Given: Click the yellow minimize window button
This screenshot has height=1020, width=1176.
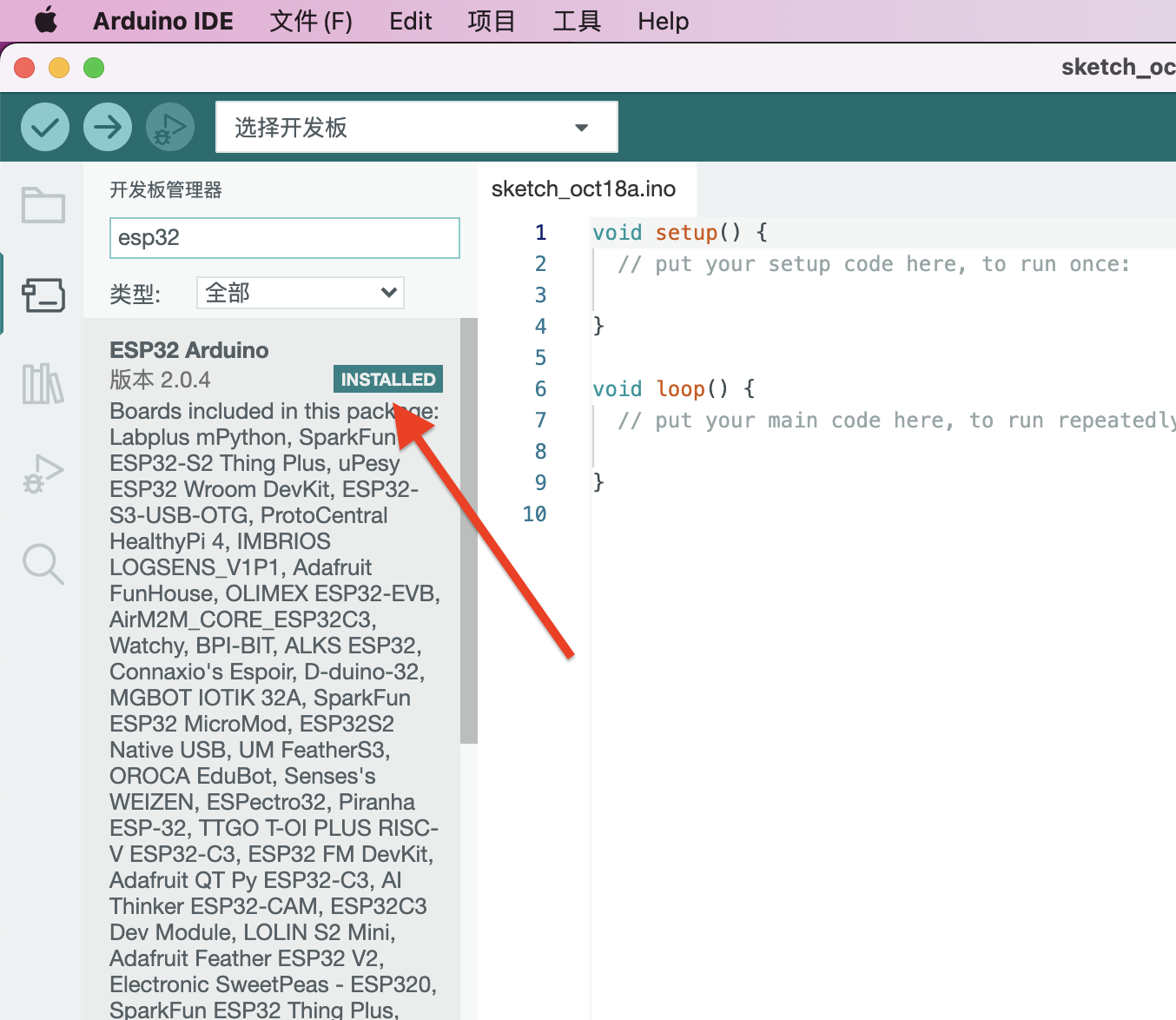Looking at the screenshot, I should [59, 68].
